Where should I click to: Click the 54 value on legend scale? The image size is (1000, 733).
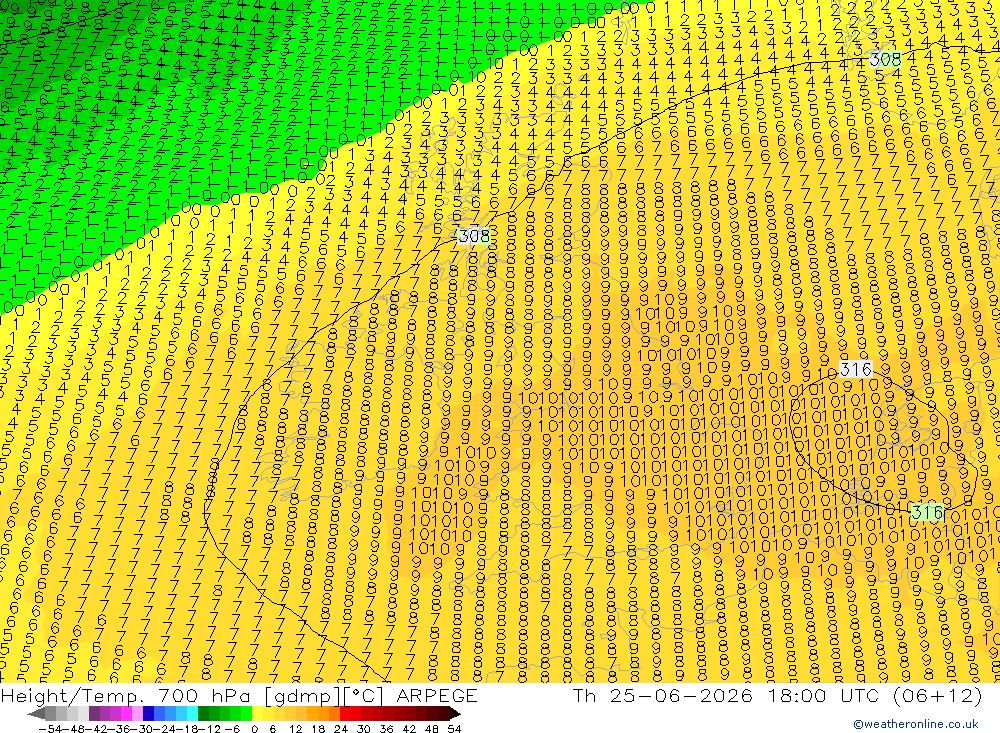click(x=454, y=729)
